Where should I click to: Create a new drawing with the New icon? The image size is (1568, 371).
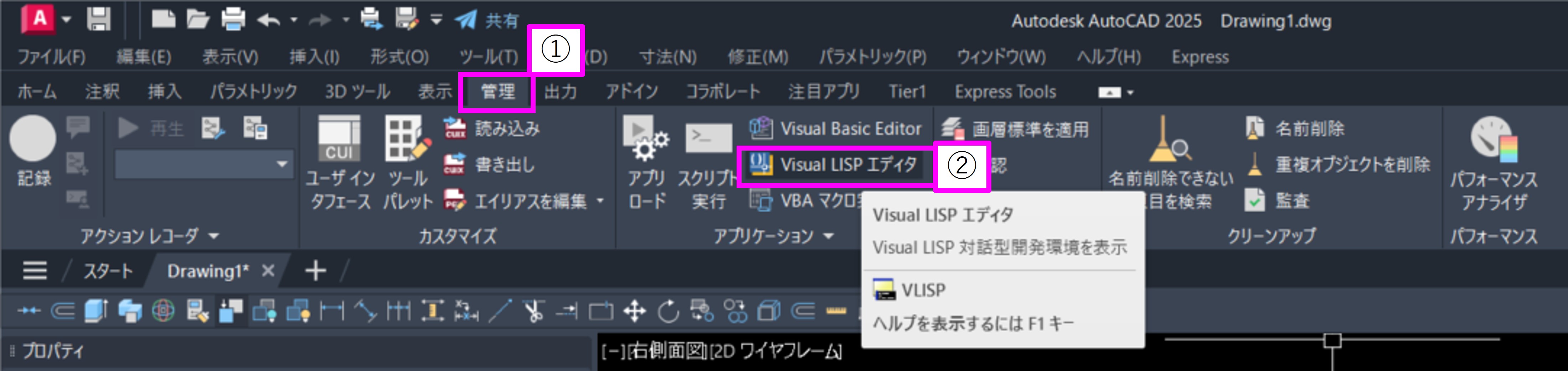point(163,19)
